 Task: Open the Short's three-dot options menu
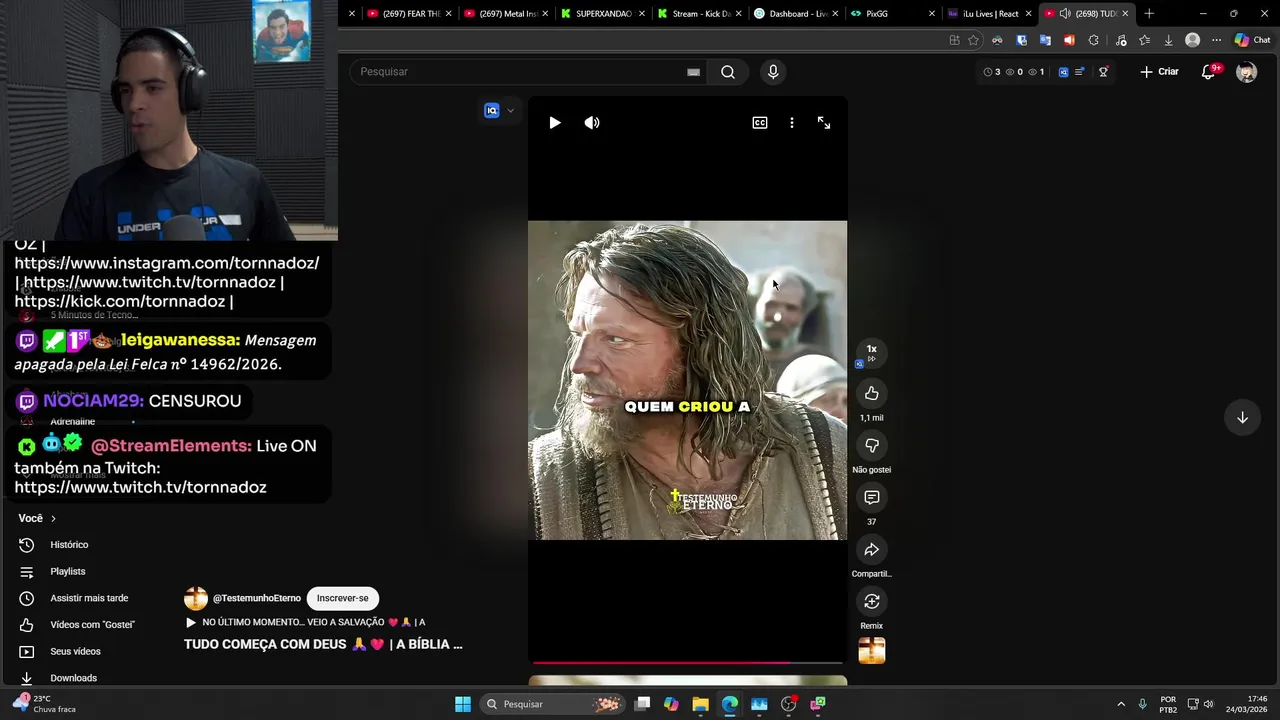792,123
